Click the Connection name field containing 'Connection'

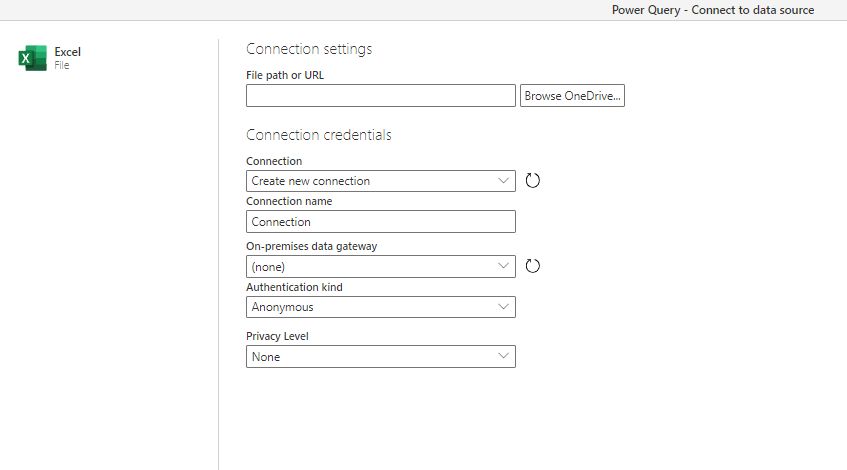click(x=380, y=222)
